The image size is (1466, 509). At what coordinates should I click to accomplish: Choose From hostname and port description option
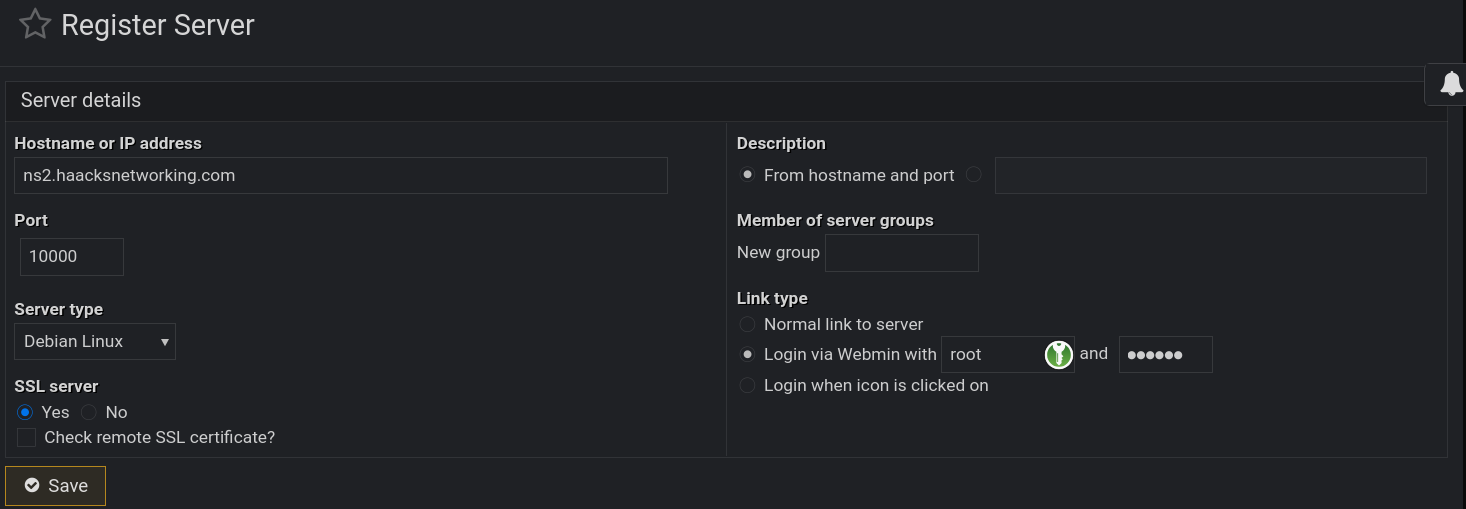pos(747,175)
